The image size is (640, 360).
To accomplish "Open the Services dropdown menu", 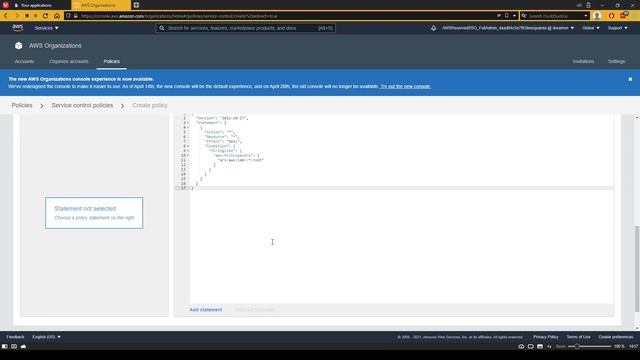I will pos(46,28).
